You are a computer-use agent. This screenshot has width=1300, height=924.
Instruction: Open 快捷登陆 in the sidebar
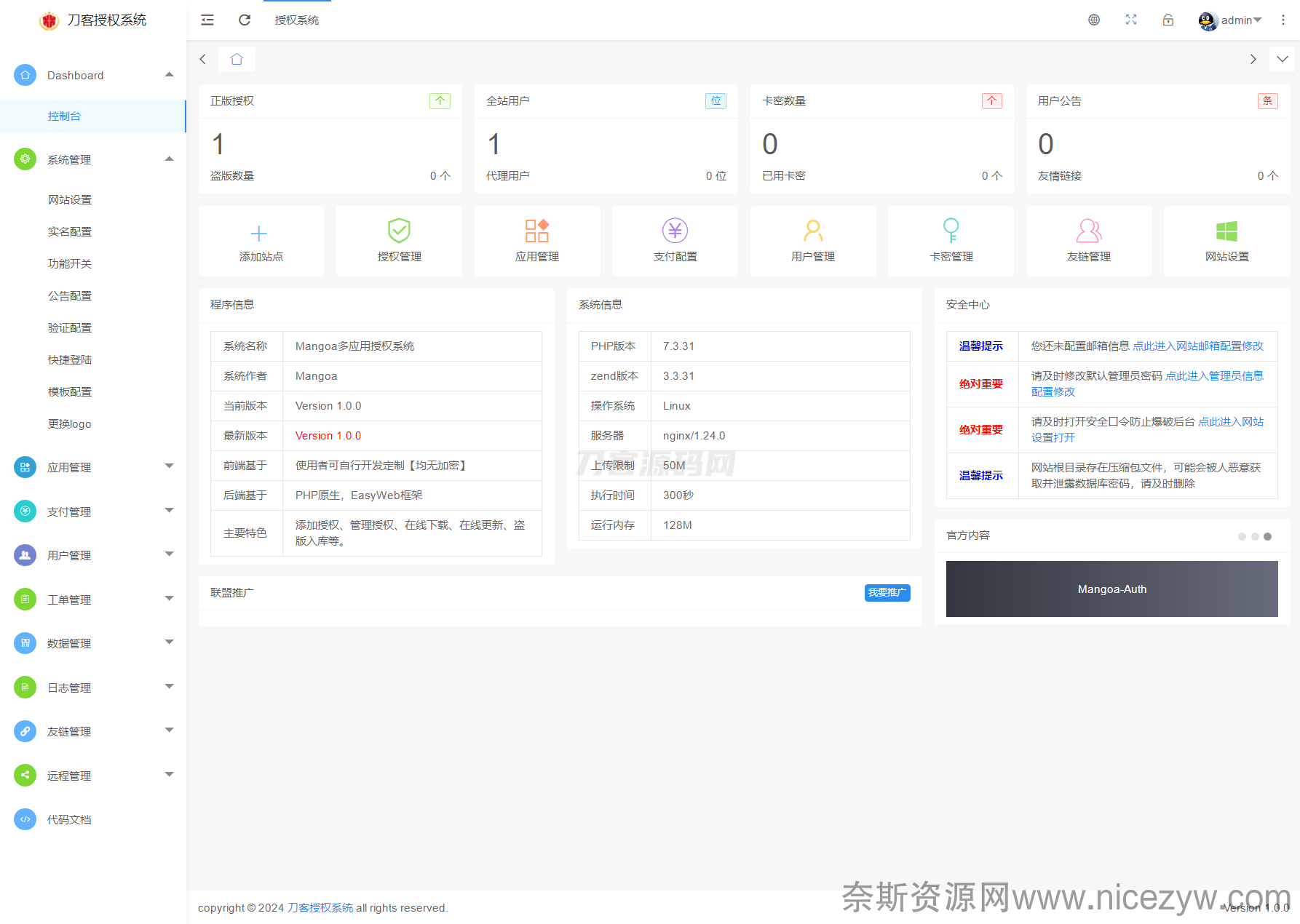coord(93,360)
